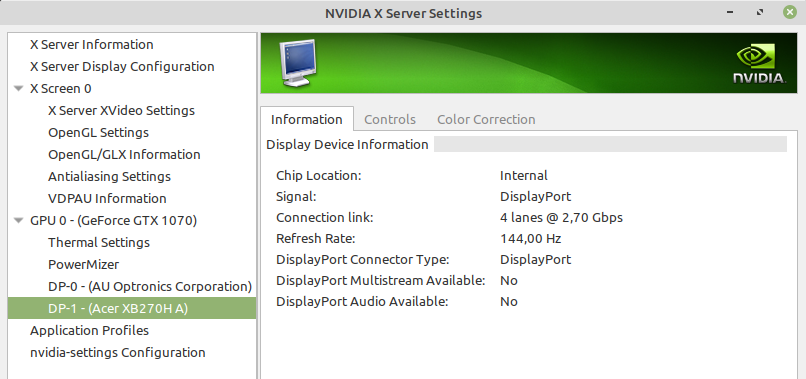This screenshot has width=806, height=379.
Task: Open X Server Information page
Action: point(91,45)
